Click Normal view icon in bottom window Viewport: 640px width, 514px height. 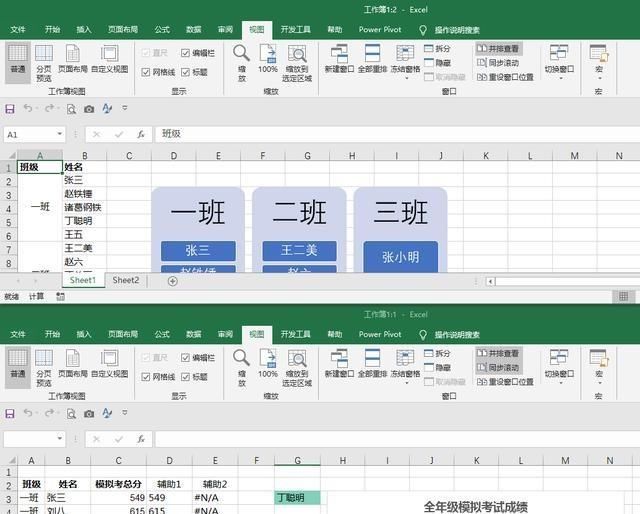(18, 367)
